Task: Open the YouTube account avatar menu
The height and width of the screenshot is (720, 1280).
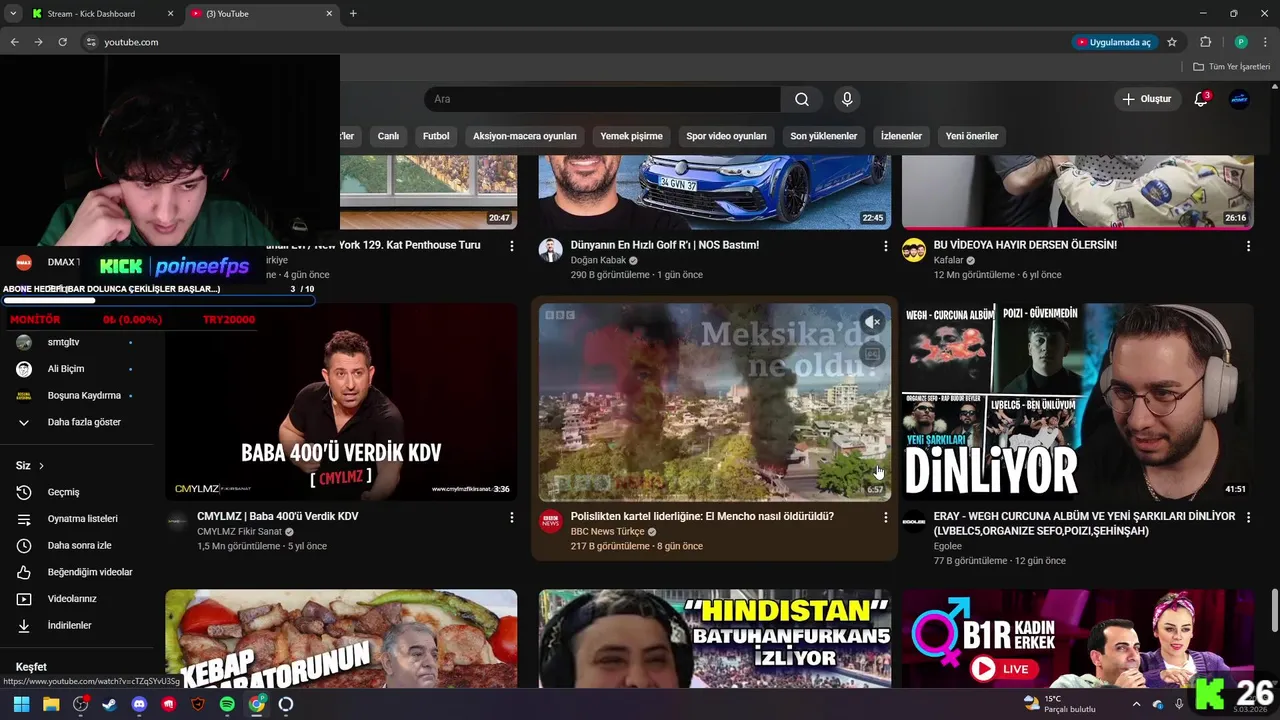Action: (1239, 99)
